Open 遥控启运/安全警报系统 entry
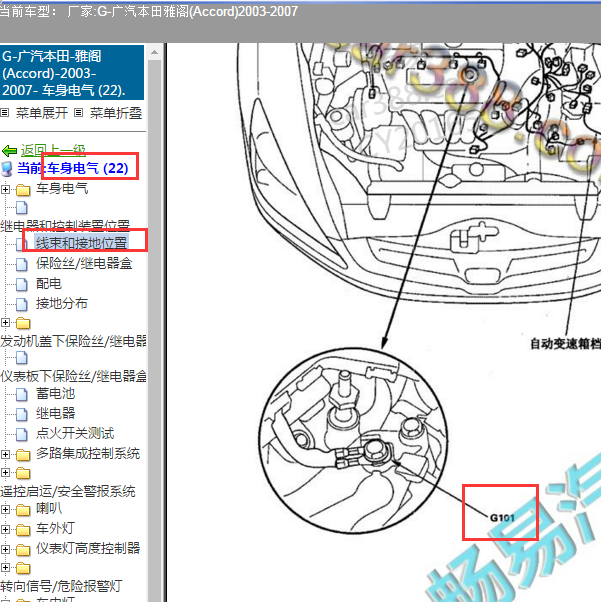 [x=68, y=491]
